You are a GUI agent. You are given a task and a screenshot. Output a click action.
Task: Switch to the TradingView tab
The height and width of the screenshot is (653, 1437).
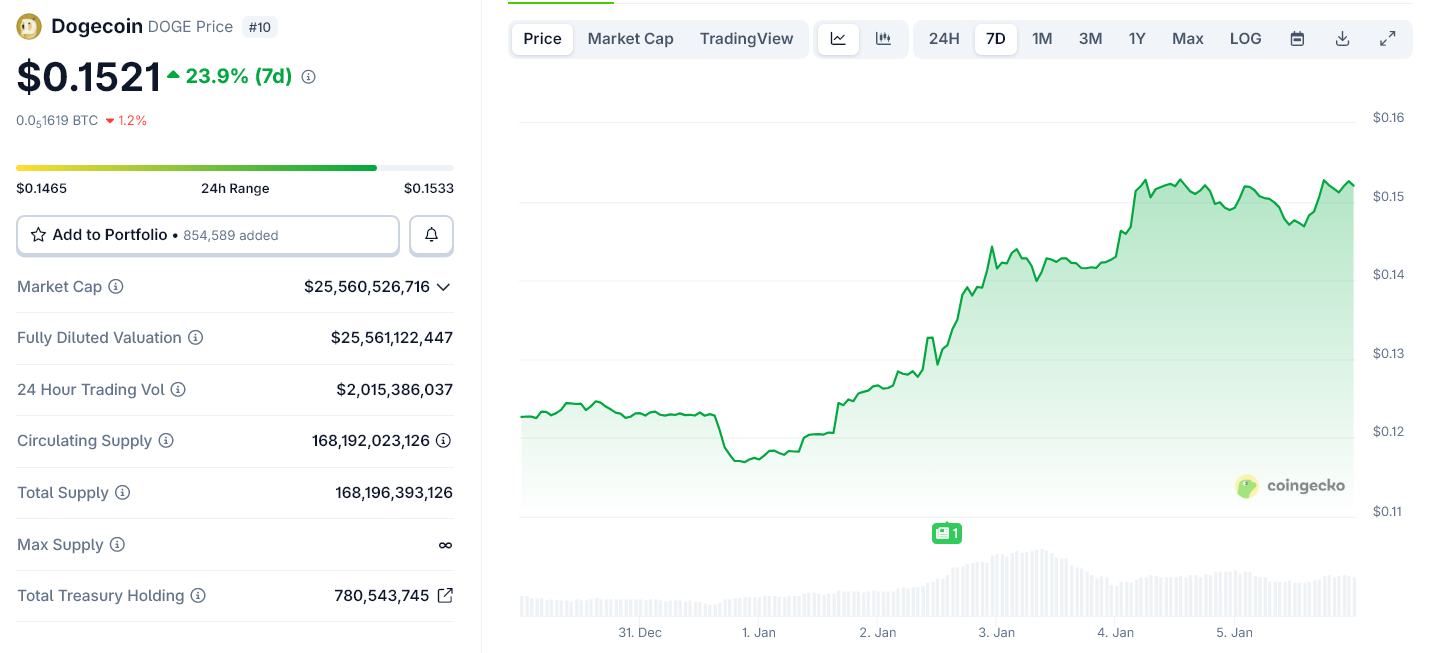pyautogui.click(x=747, y=38)
